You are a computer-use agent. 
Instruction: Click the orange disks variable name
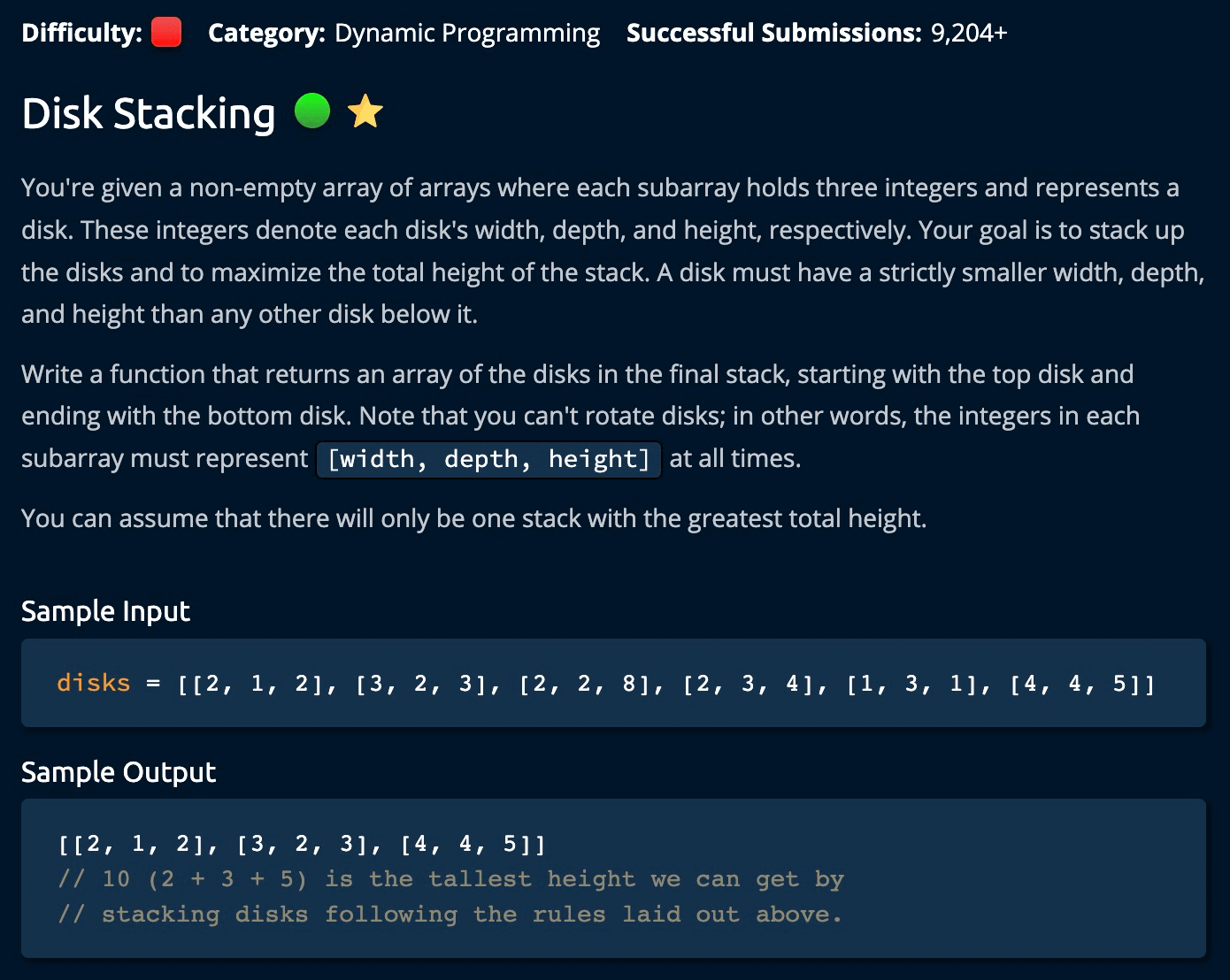pos(93,683)
